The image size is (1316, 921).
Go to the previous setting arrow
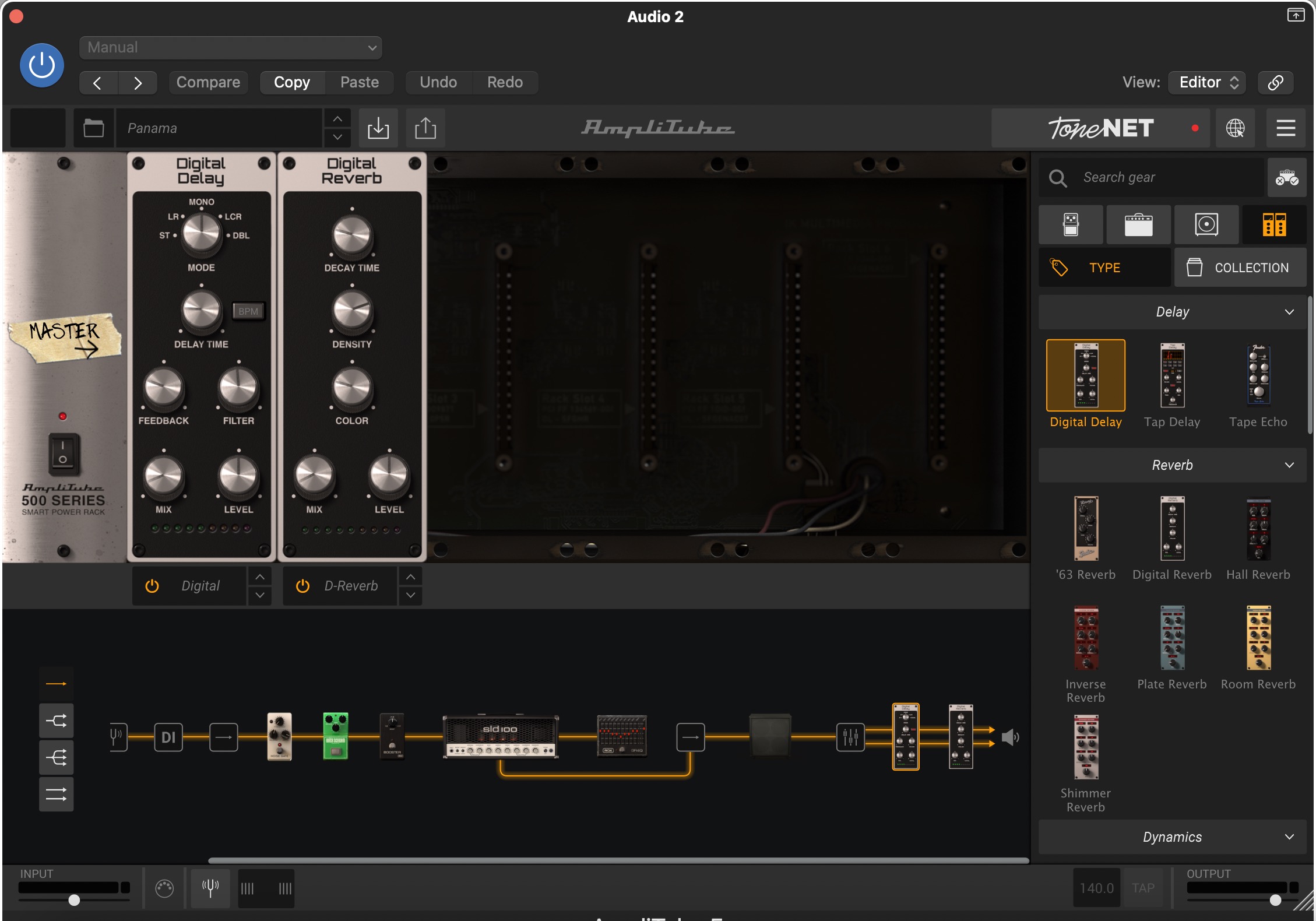(98, 83)
